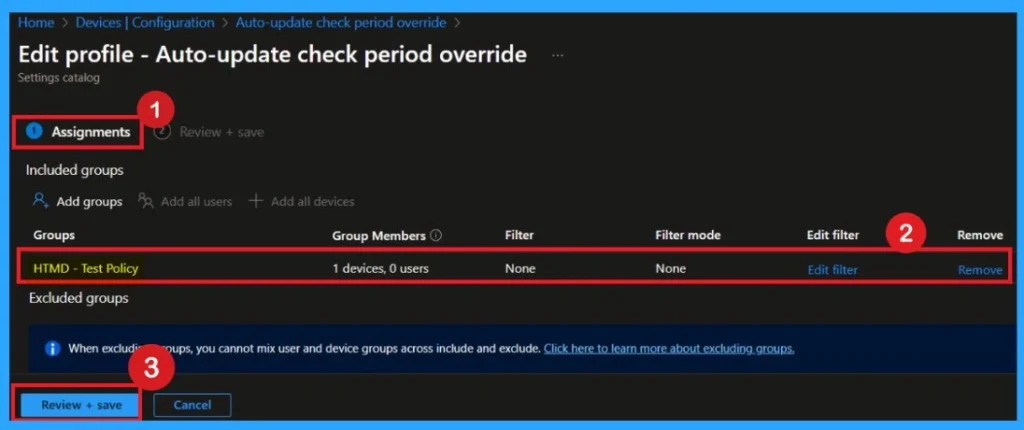Click the Add all users label
Viewport: 1024px width, 430px height.
[x=197, y=202]
